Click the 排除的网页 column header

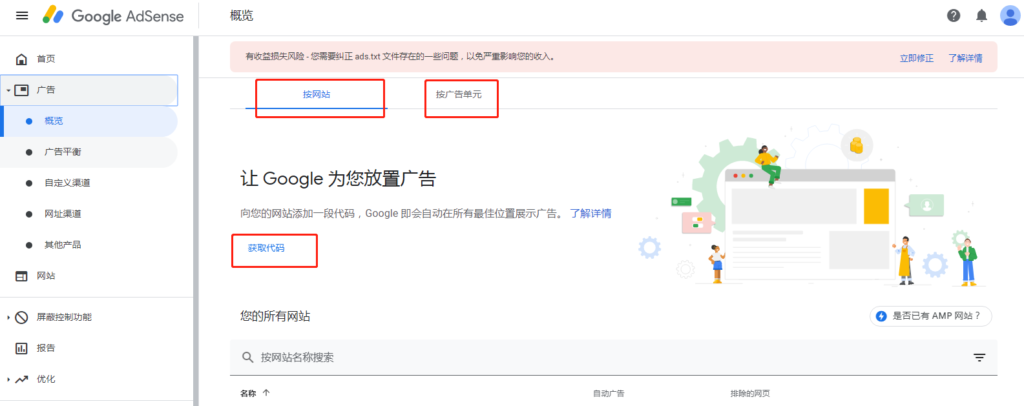[750, 394]
